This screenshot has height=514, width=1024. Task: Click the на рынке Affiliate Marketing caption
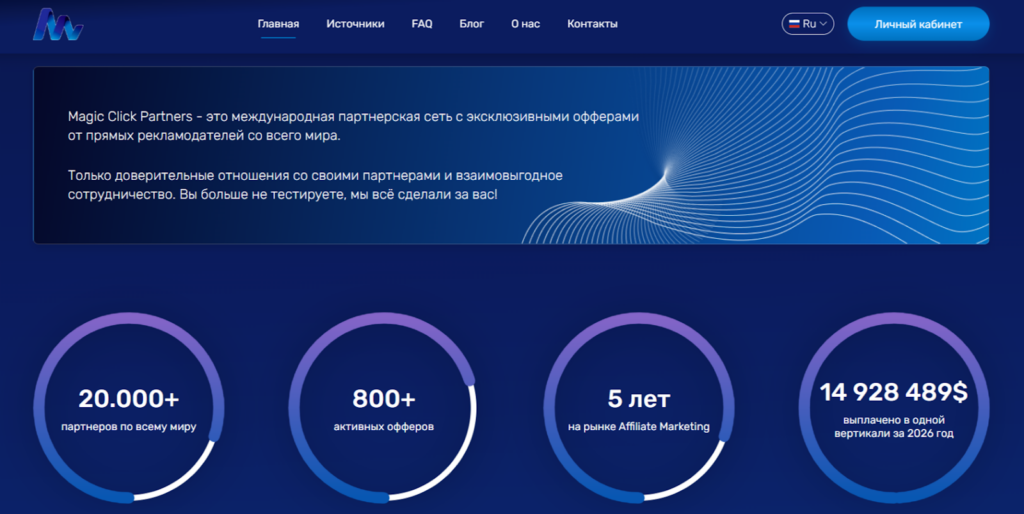638,427
